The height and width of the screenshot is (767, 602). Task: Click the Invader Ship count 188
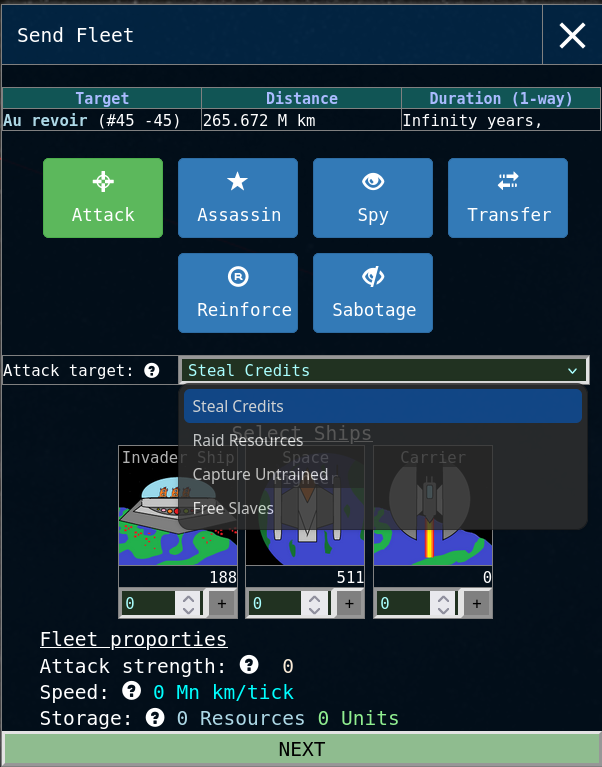[x=223, y=577]
